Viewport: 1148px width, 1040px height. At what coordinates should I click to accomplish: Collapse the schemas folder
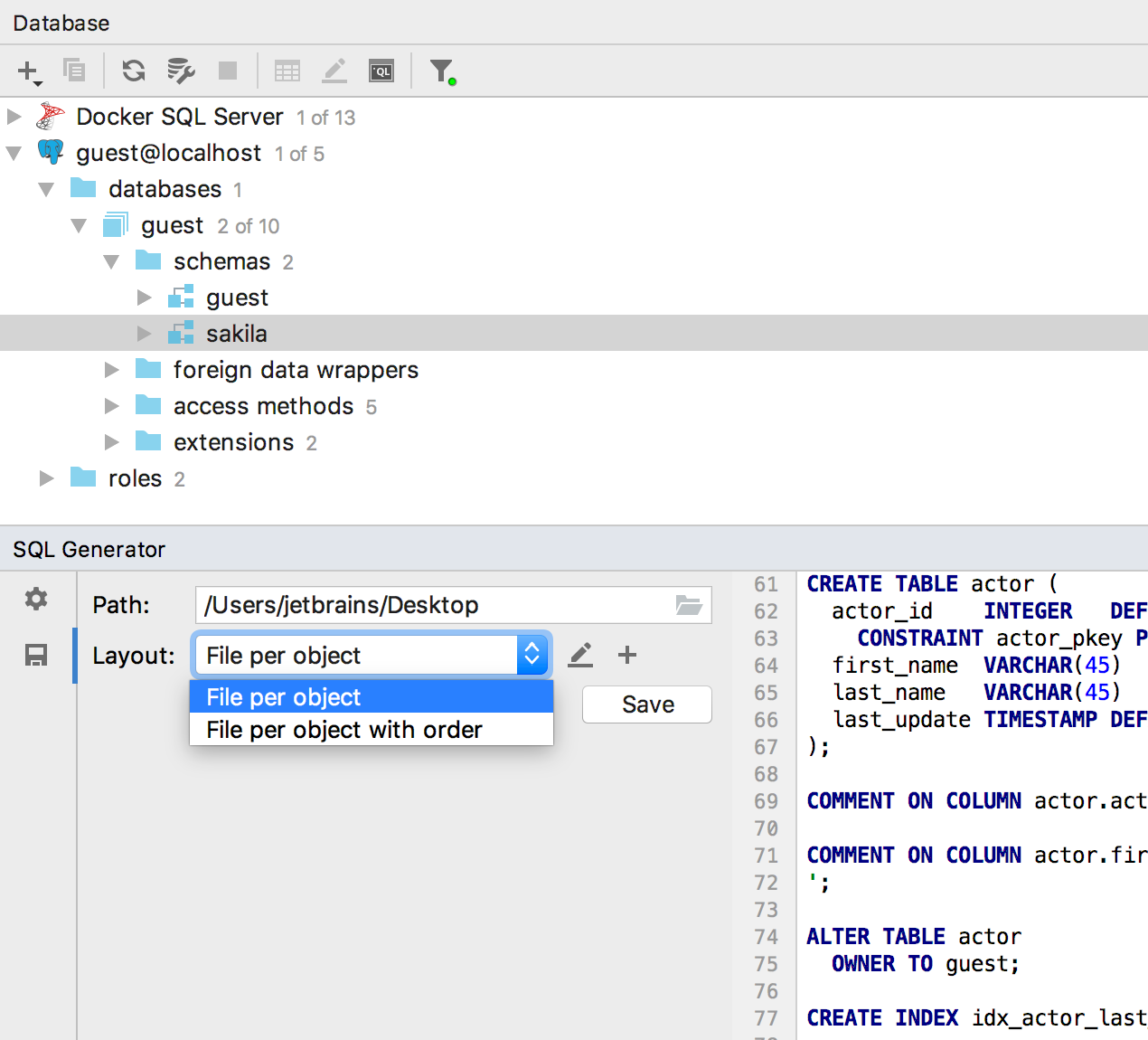111,261
